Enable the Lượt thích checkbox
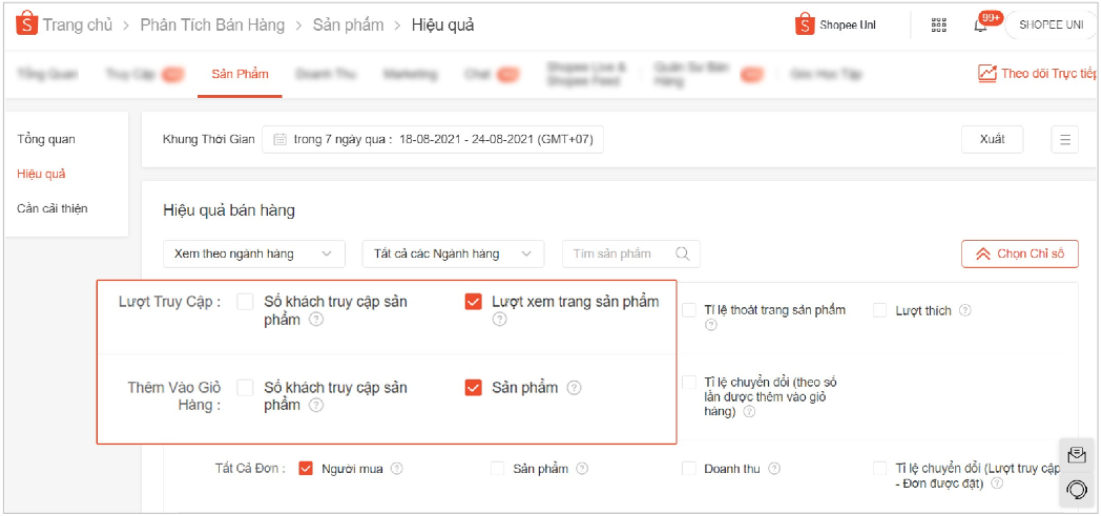This screenshot has height=516, width=1101. point(880,311)
